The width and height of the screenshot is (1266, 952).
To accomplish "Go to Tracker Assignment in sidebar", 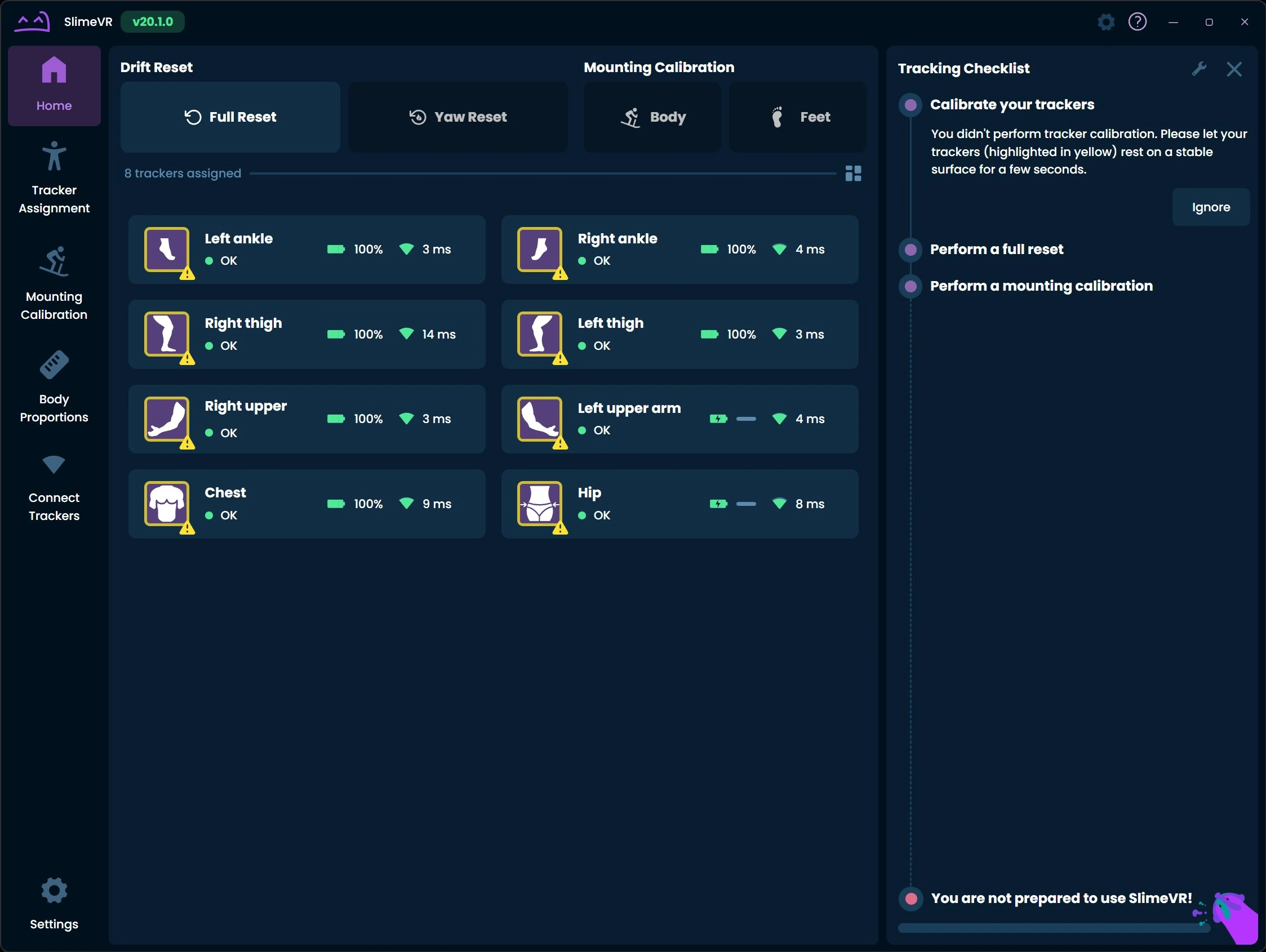I will point(55,178).
